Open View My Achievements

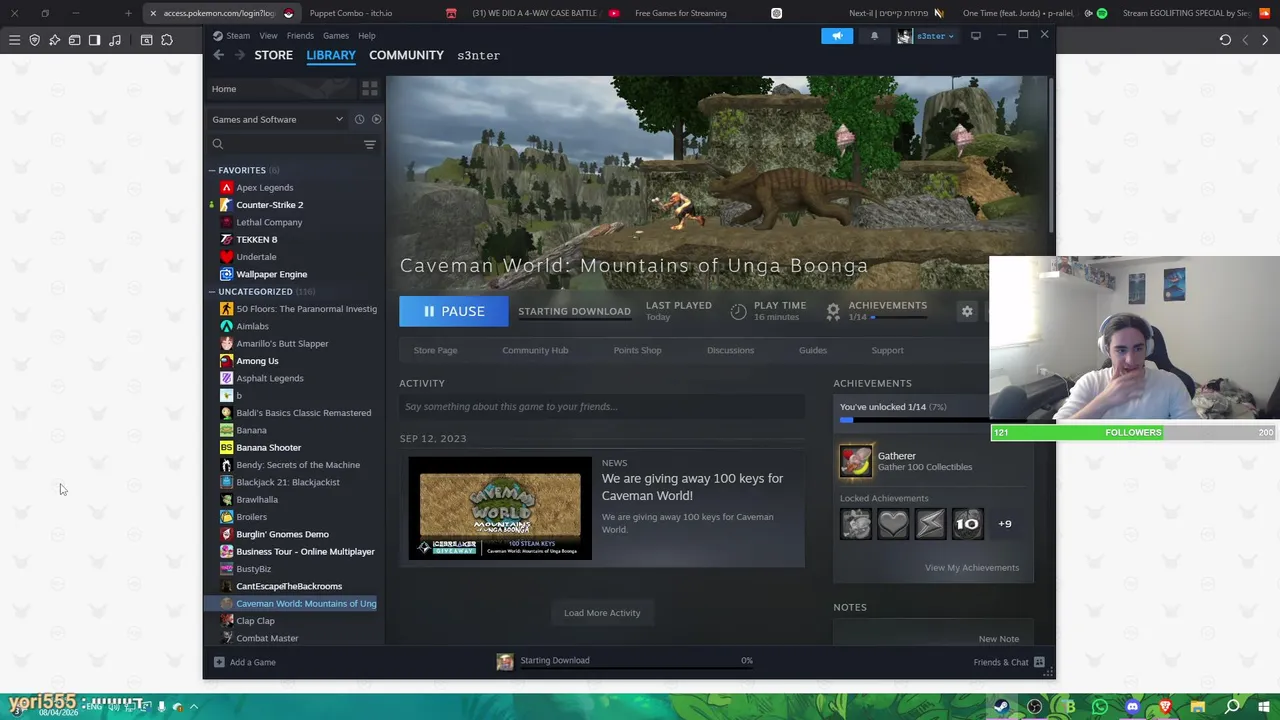[971, 568]
